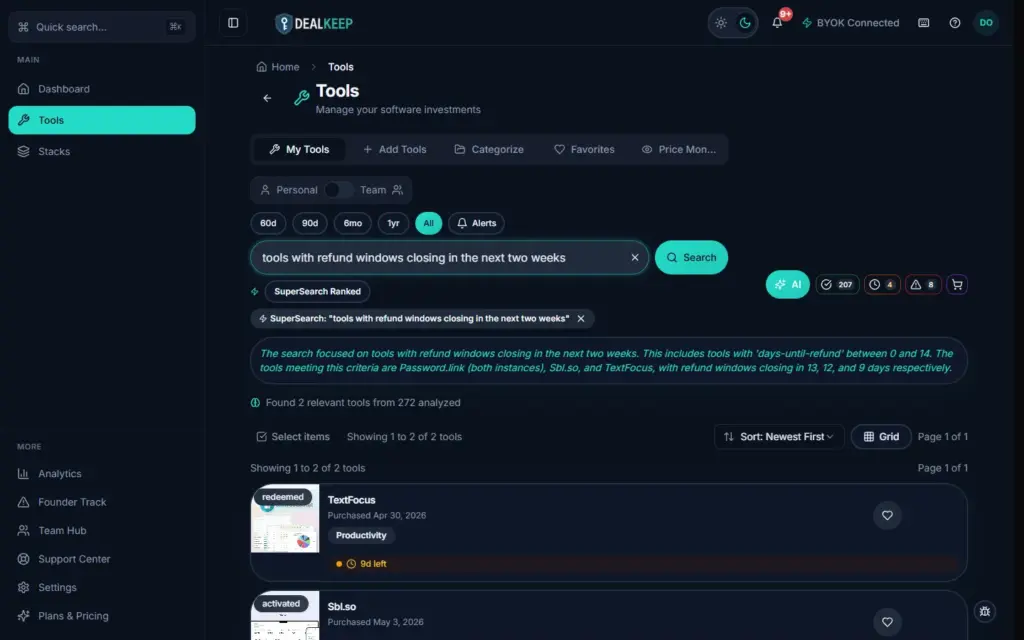This screenshot has height=640, width=1024.
Task: Select the 90d filter chip
Action: (310, 223)
